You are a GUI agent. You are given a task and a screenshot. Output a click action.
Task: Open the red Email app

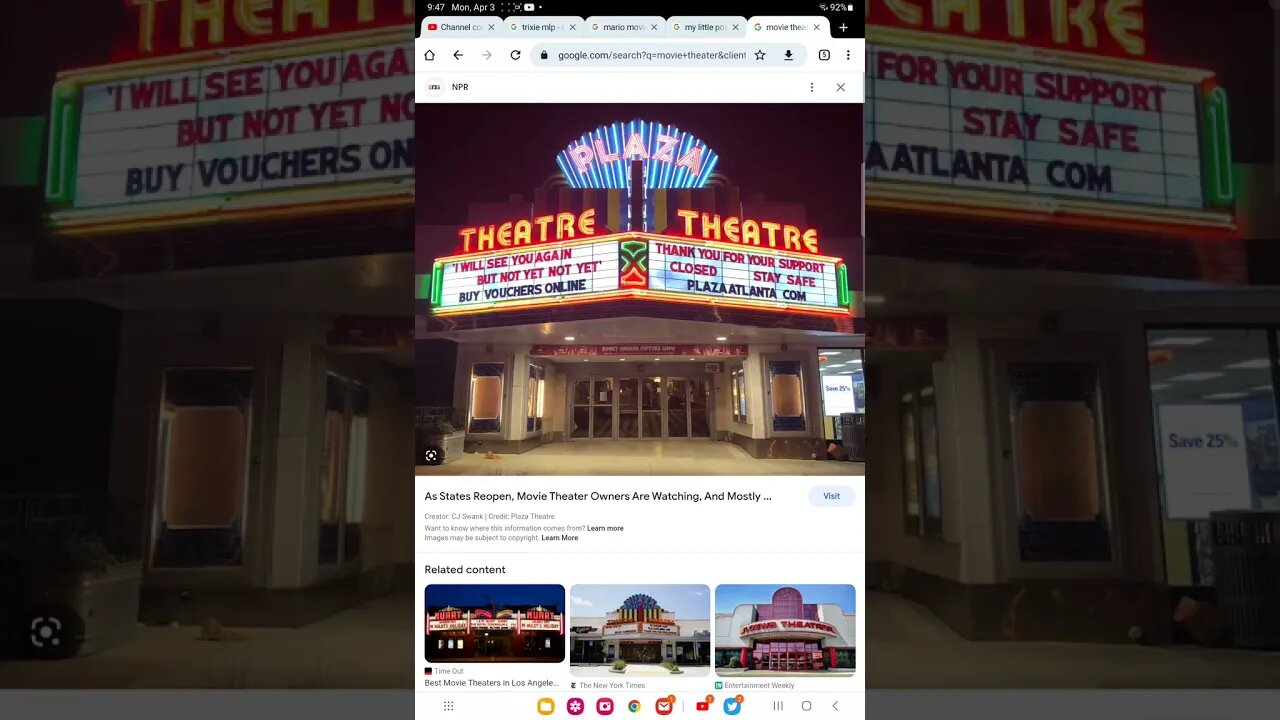pyautogui.click(x=664, y=706)
